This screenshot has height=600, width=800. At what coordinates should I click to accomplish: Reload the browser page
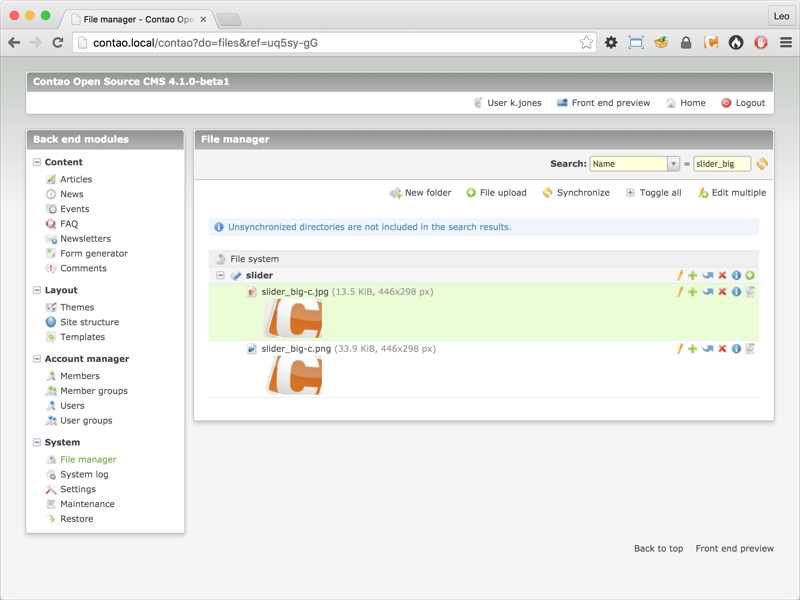58,42
